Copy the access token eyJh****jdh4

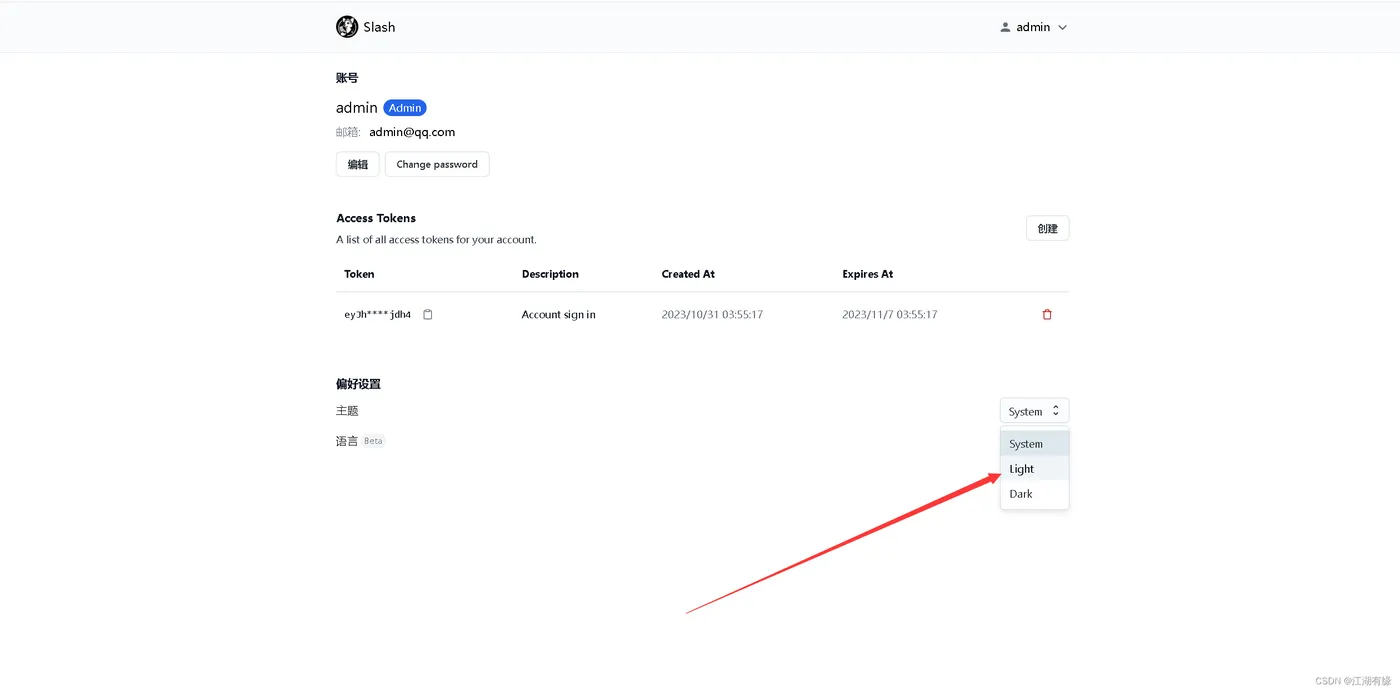click(x=428, y=314)
